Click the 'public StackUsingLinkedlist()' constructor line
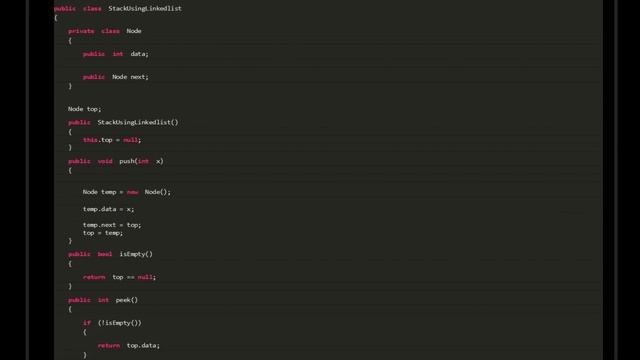640x360 pixels. (x=123, y=122)
